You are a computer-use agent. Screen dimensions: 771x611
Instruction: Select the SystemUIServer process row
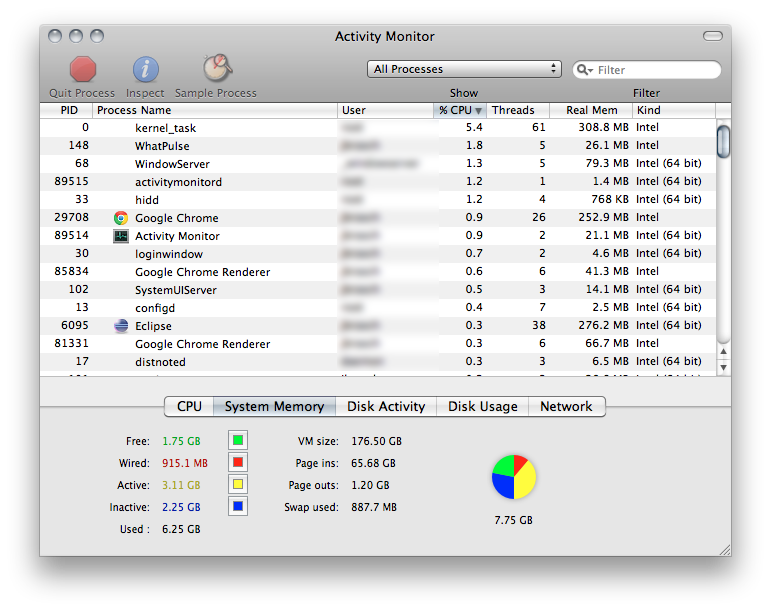pos(378,290)
